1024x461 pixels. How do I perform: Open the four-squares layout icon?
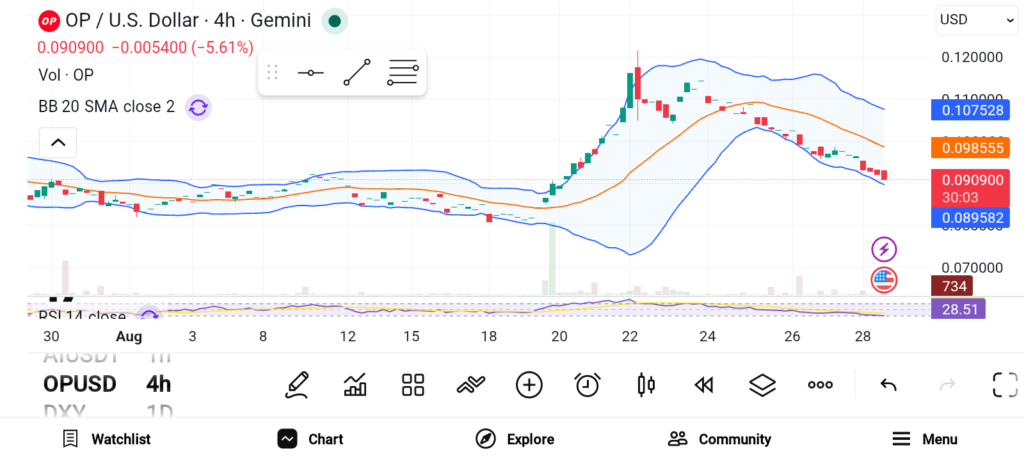pos(413,385)
